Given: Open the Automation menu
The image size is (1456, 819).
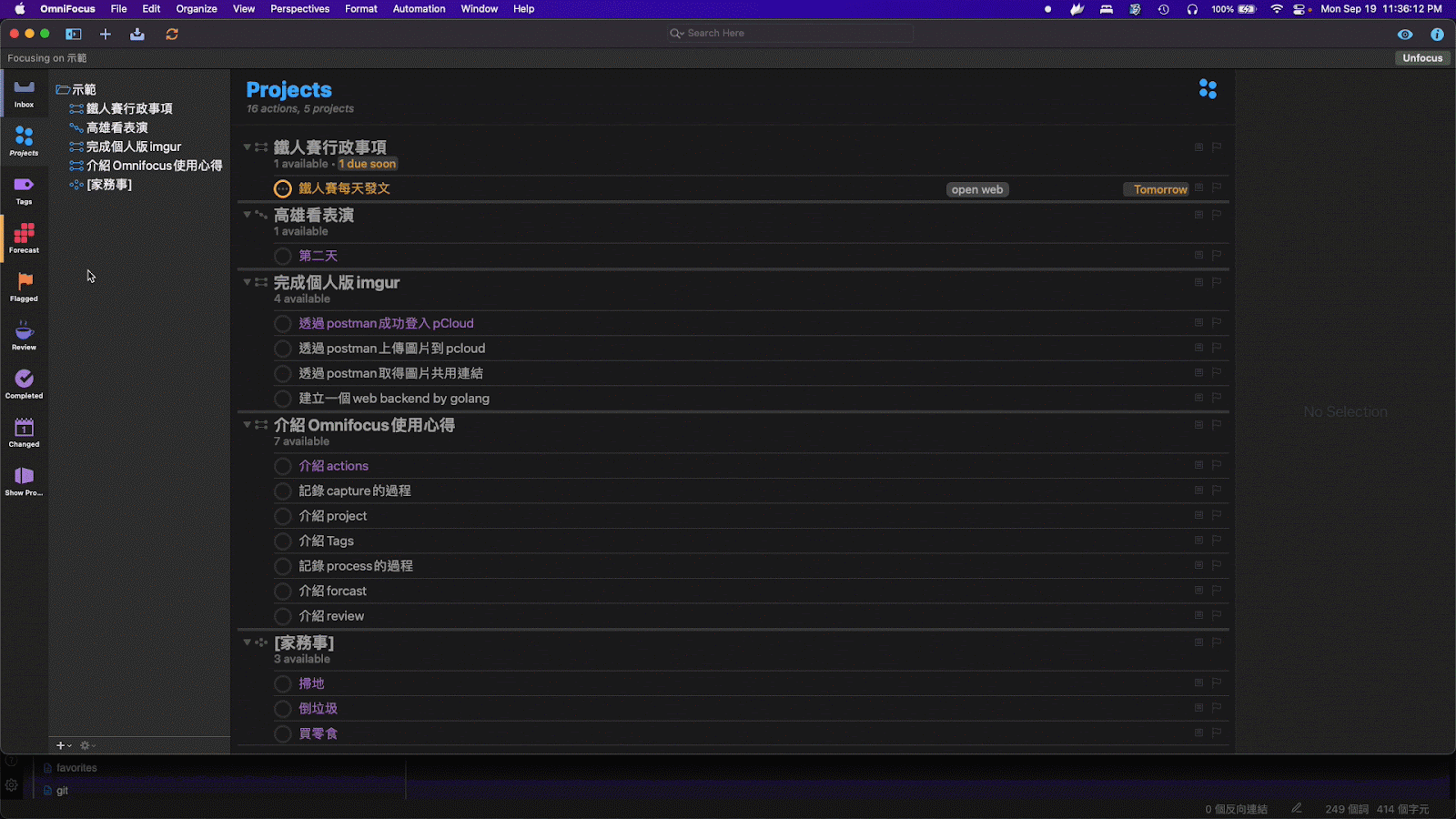Looking at the screenshot, I should pyautogui.click(x=419, y=9).
